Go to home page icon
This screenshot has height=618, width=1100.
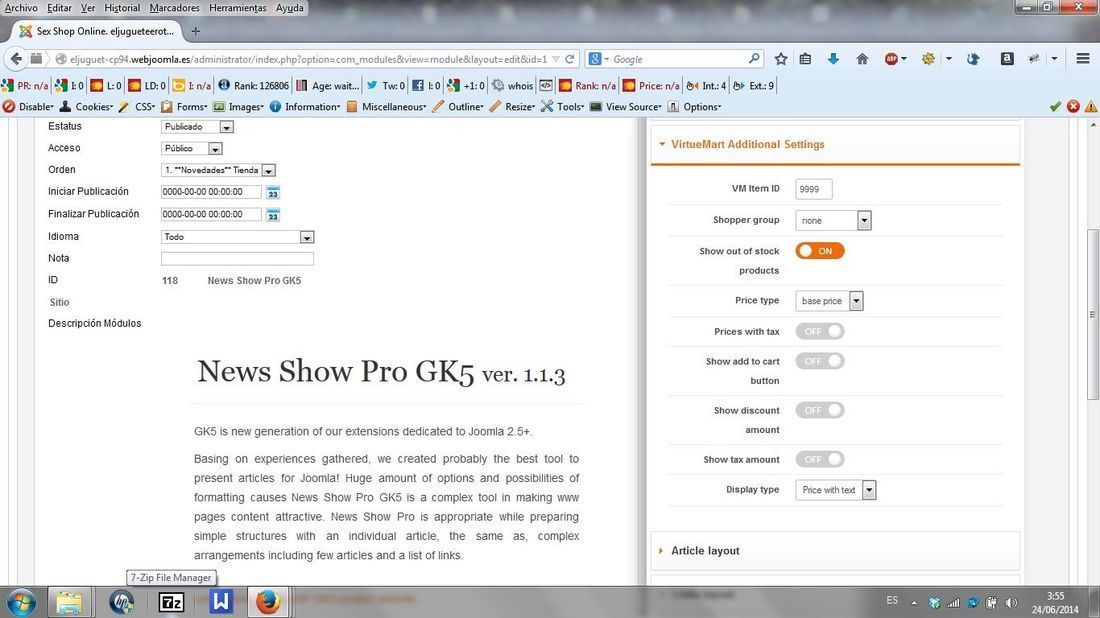[862, 59]
